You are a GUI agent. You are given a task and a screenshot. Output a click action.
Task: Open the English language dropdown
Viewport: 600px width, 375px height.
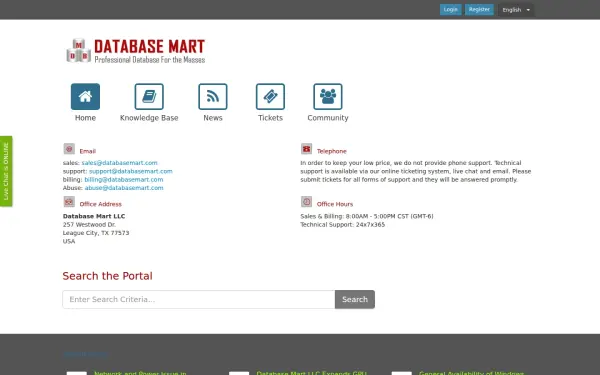(516, 10)
